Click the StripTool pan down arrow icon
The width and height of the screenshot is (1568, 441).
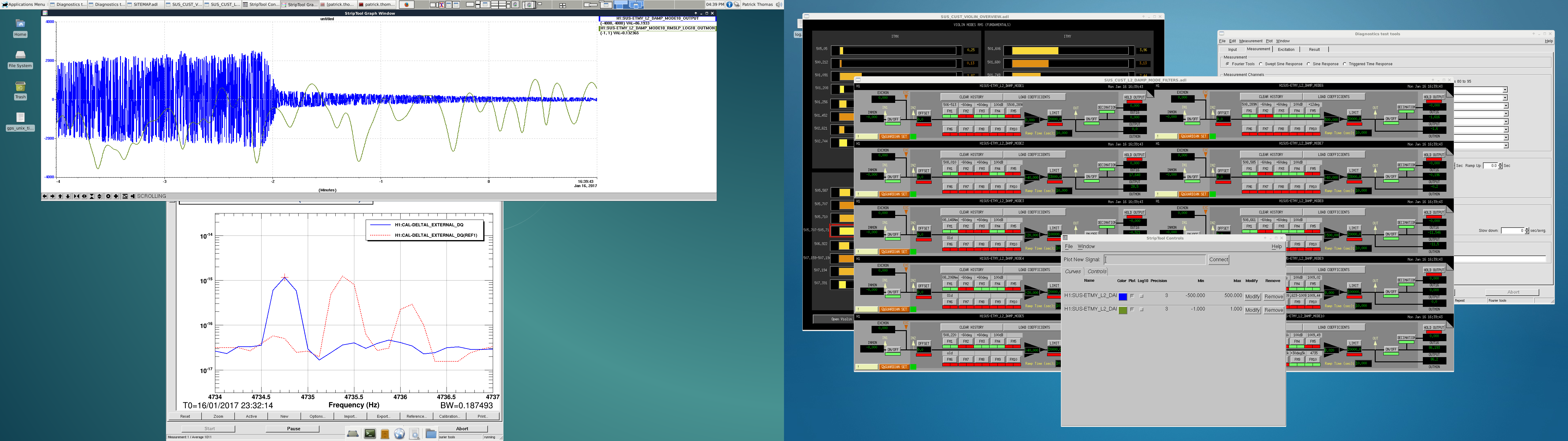click(68, 196)
